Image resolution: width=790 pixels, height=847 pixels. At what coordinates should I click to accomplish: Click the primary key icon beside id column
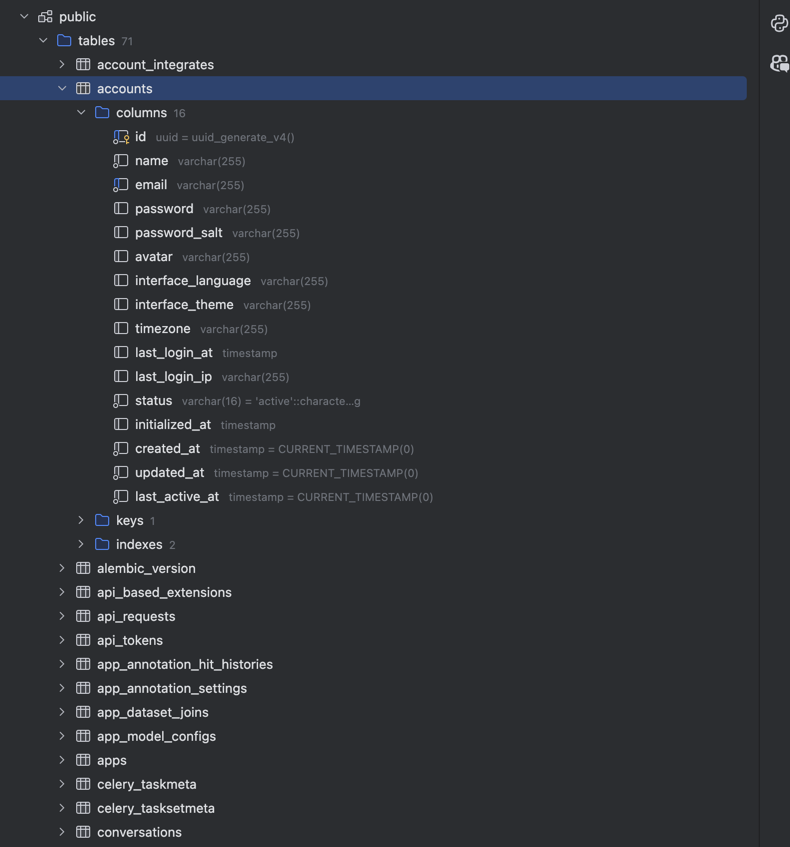[121, 137]
